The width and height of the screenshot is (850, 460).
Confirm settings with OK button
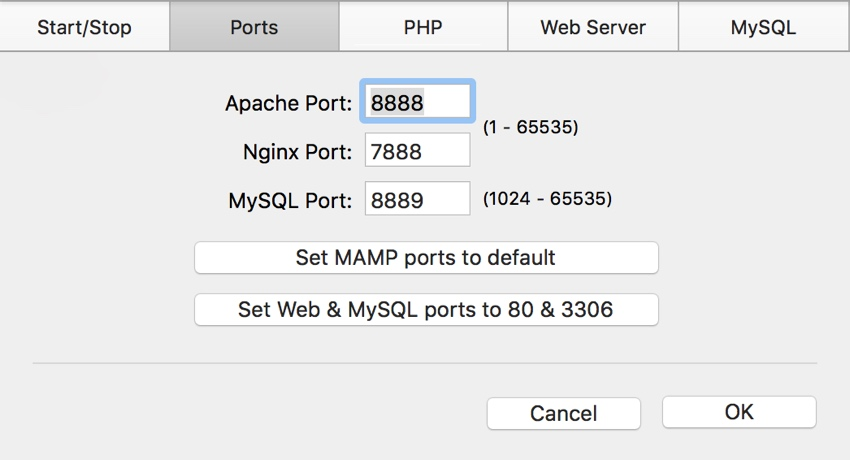pyautogui.click(x=739, y=412)
